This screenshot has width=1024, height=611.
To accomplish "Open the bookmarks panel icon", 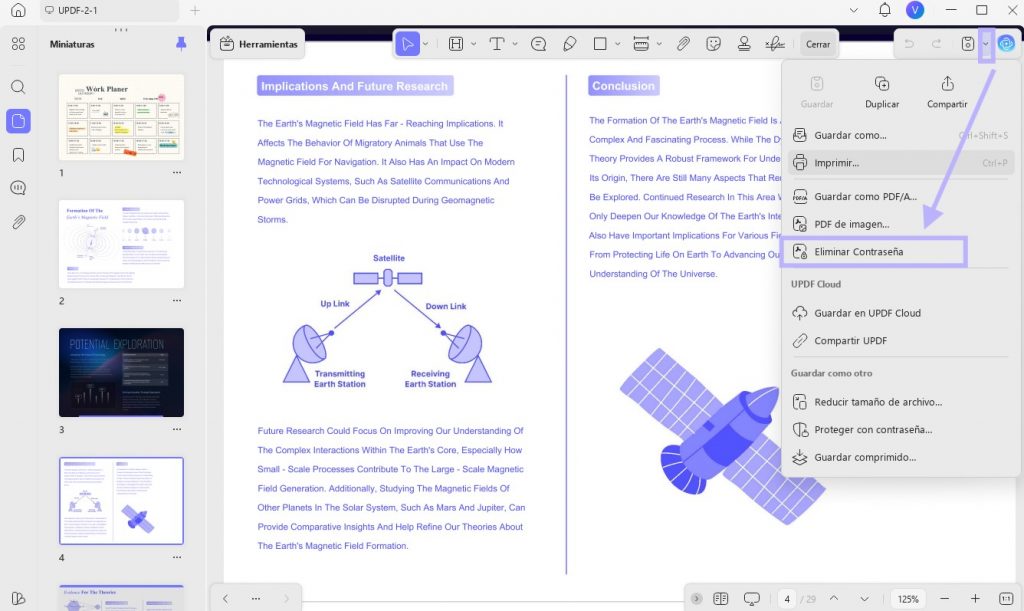I will pos(18,155).
